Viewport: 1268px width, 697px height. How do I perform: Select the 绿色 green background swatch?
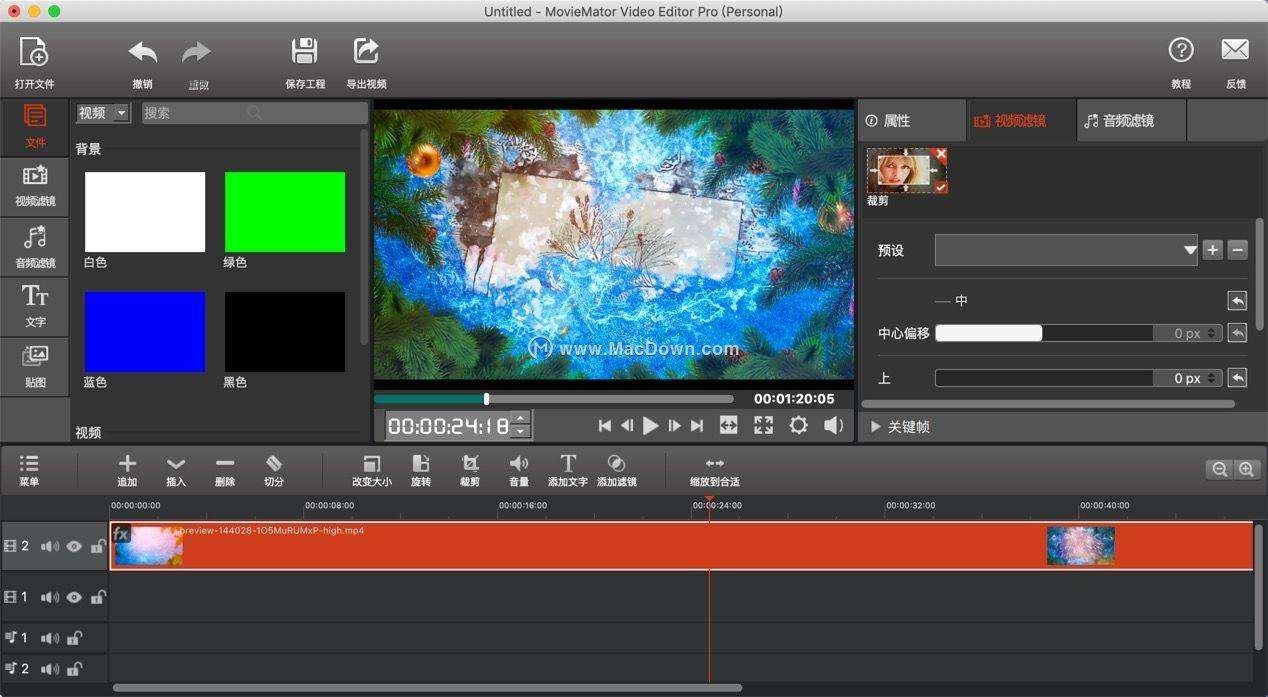point(285,212)
